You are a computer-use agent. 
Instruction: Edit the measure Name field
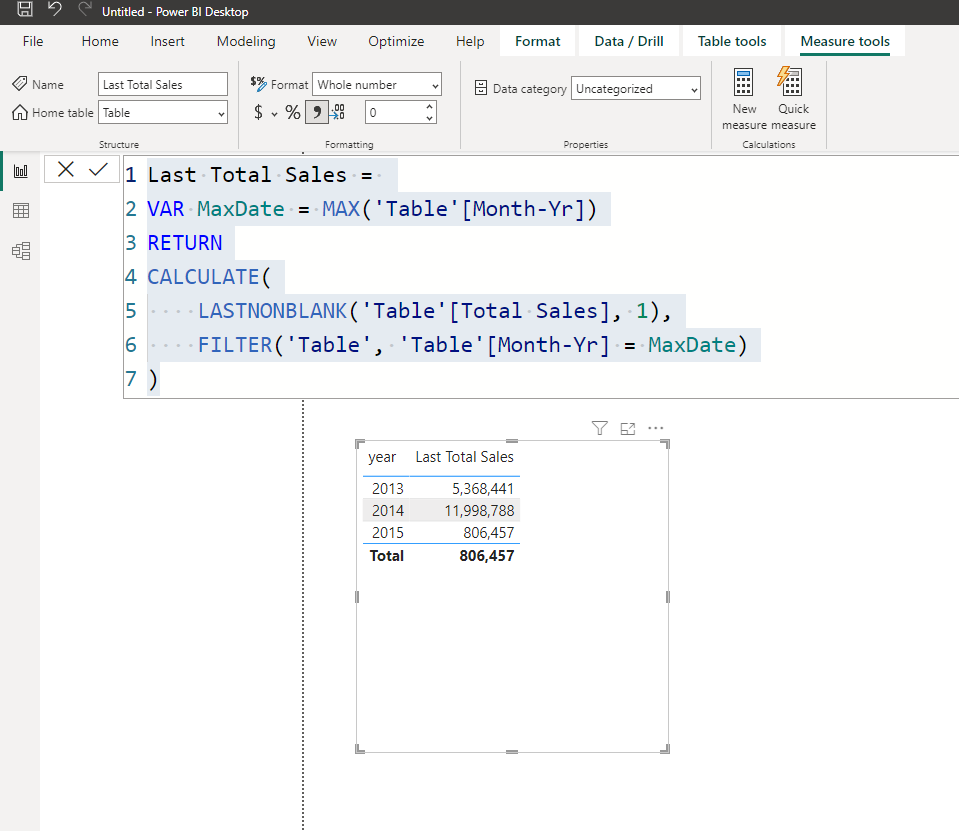coord(163,84)
